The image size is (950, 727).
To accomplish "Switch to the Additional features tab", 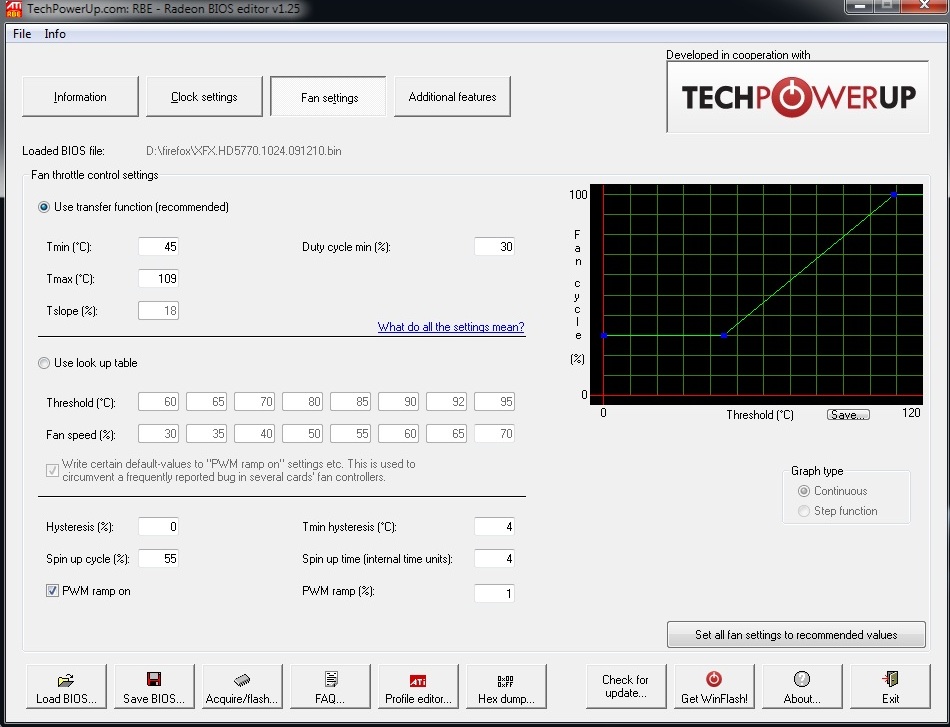I will coord(453,96).
